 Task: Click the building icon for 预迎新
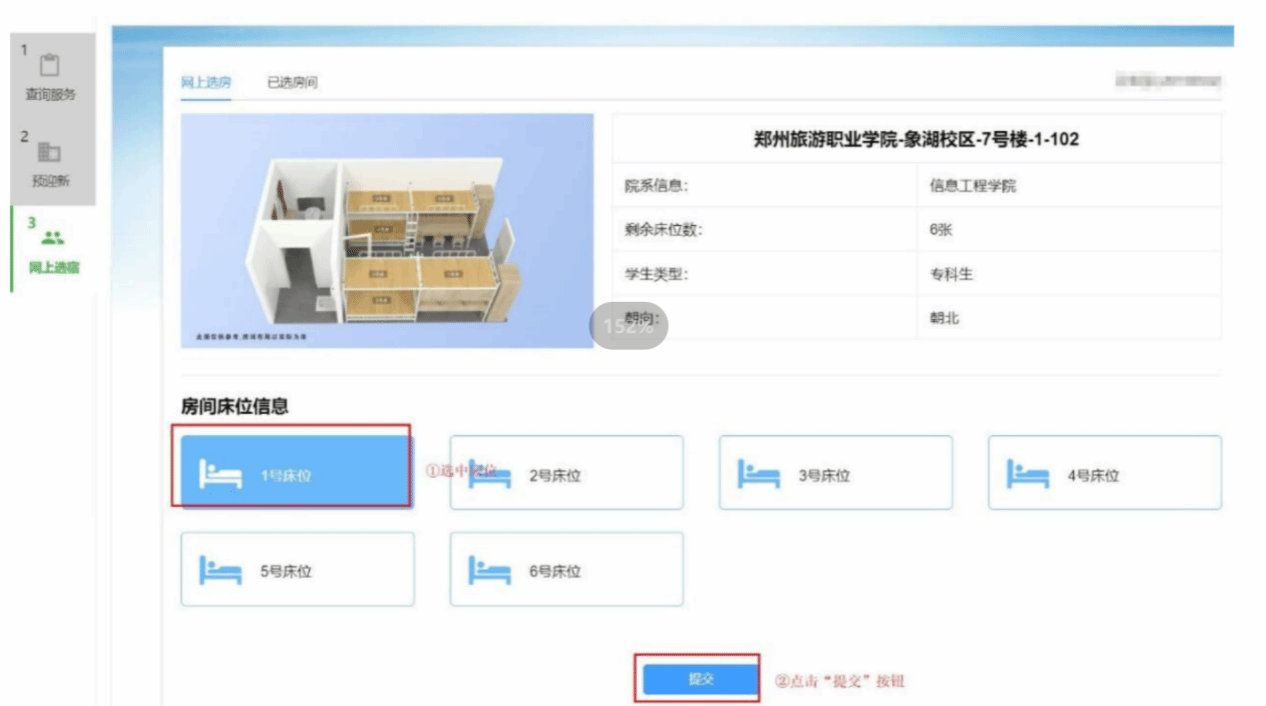(50, 152)
